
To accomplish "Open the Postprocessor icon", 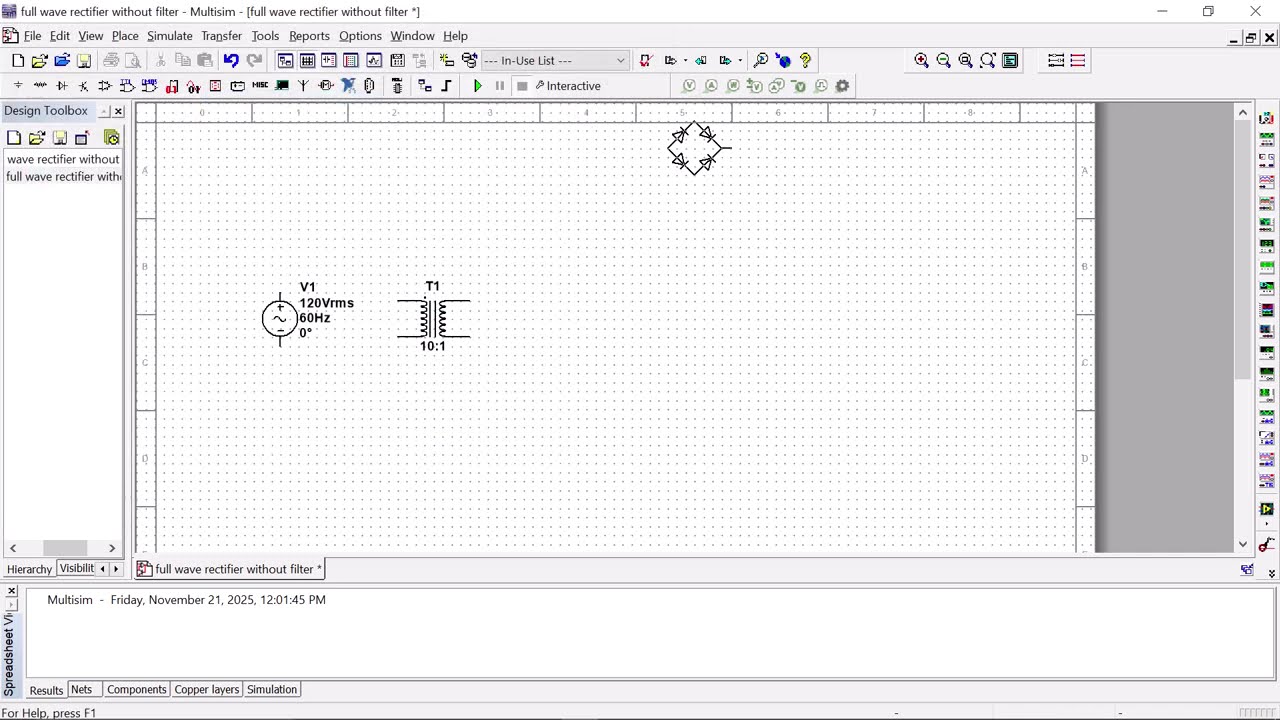I will tap(397, 61).
